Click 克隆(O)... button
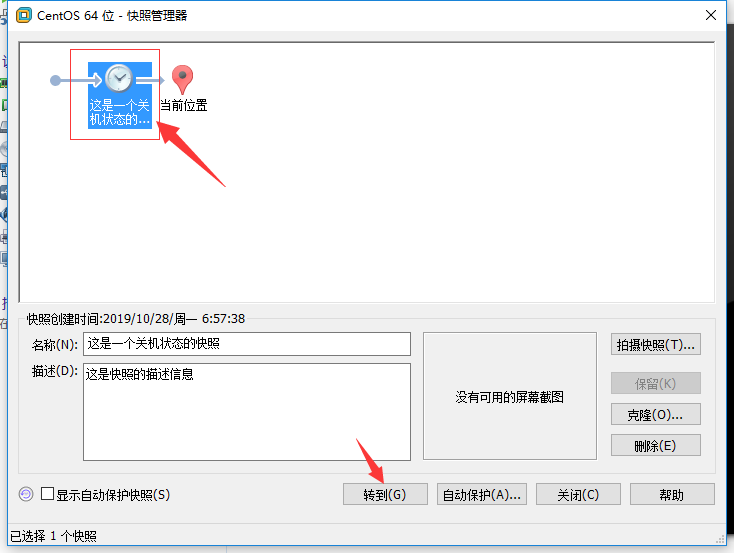Viewport: 734px width, 553px height. click(655, 414)
